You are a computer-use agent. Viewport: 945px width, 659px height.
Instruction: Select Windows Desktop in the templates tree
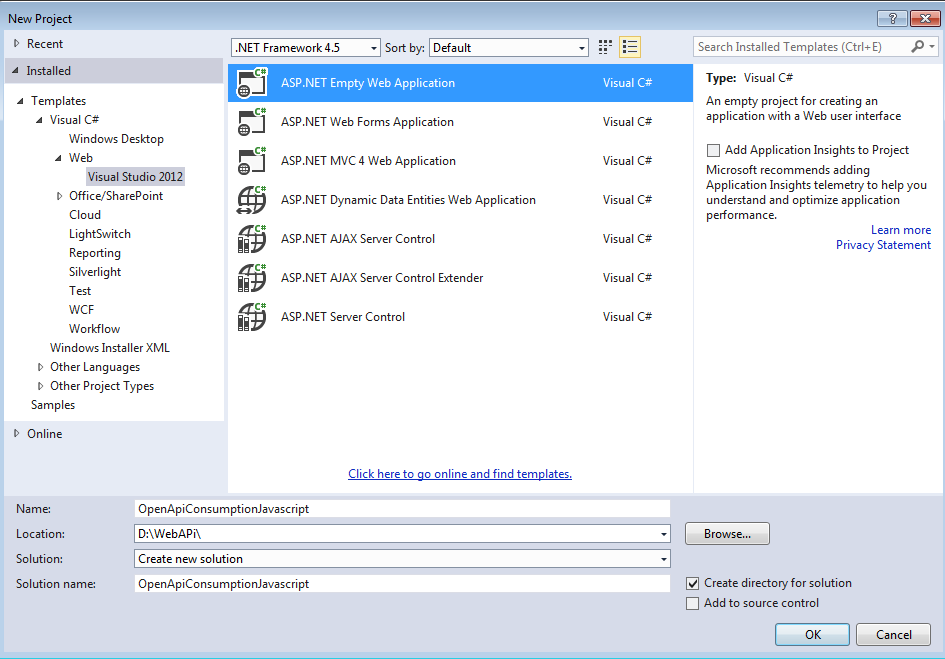116,139
